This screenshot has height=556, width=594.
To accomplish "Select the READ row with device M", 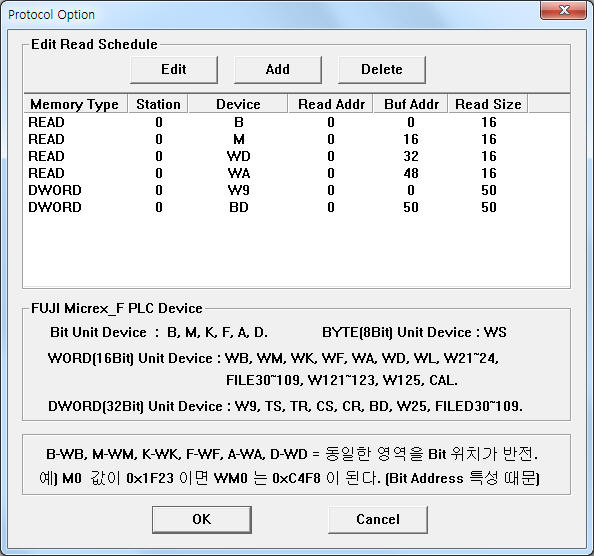I will click(297, 139).
